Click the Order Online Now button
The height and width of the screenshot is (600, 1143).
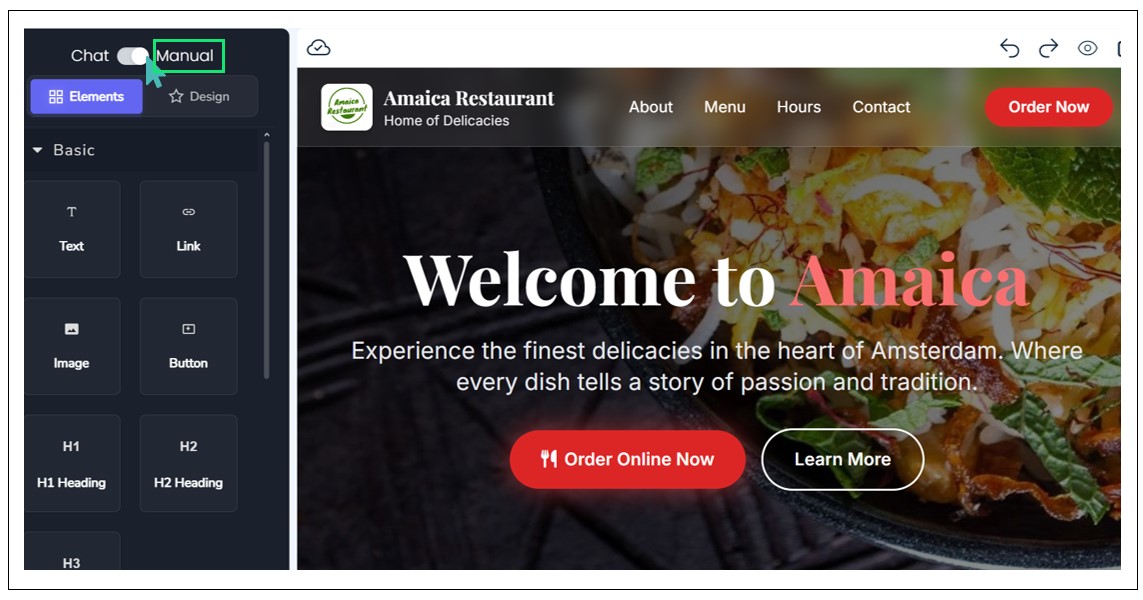[628, 459]
